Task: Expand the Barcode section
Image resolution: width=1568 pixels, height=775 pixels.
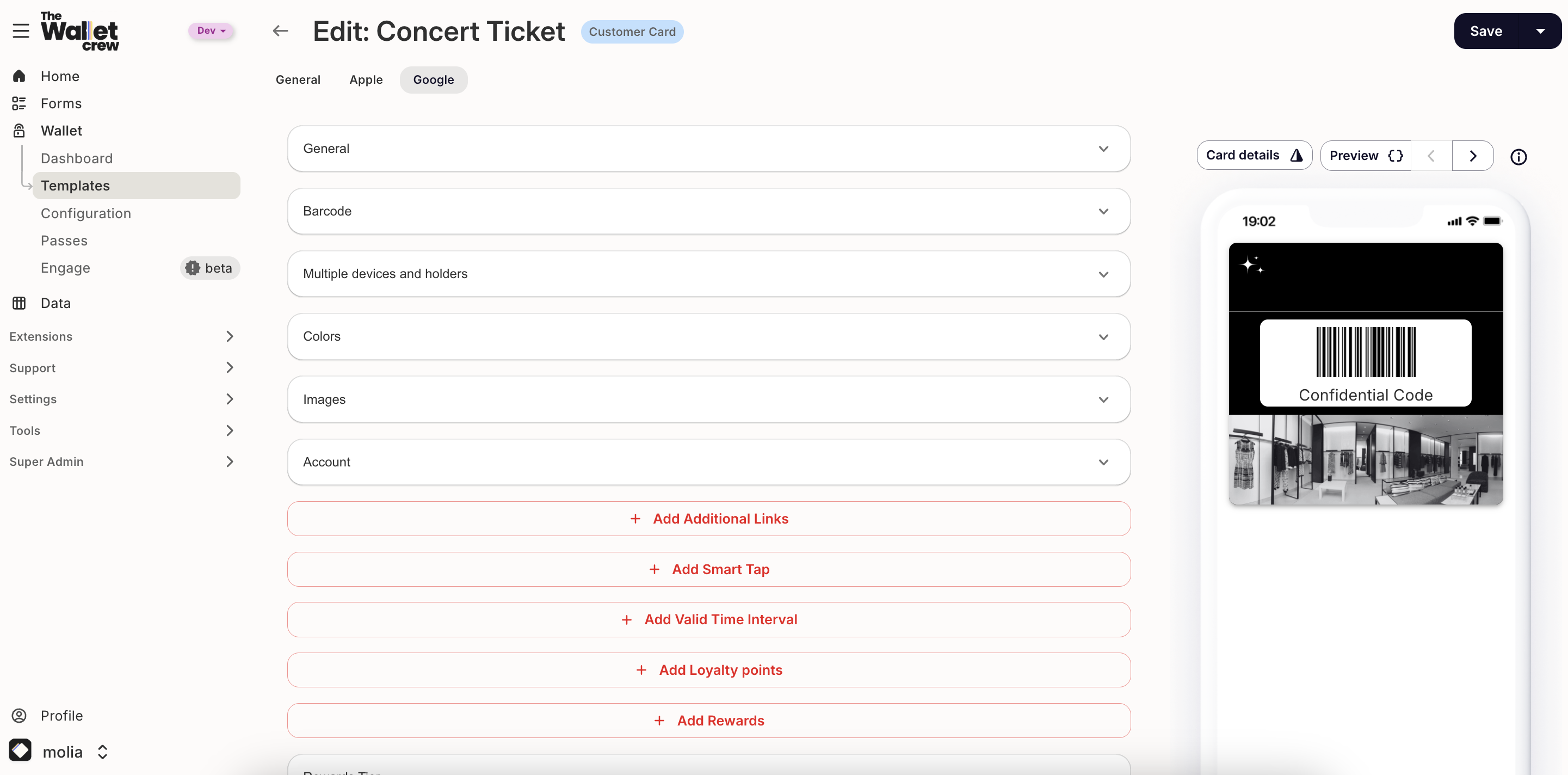Action: (x=708, y=211)
